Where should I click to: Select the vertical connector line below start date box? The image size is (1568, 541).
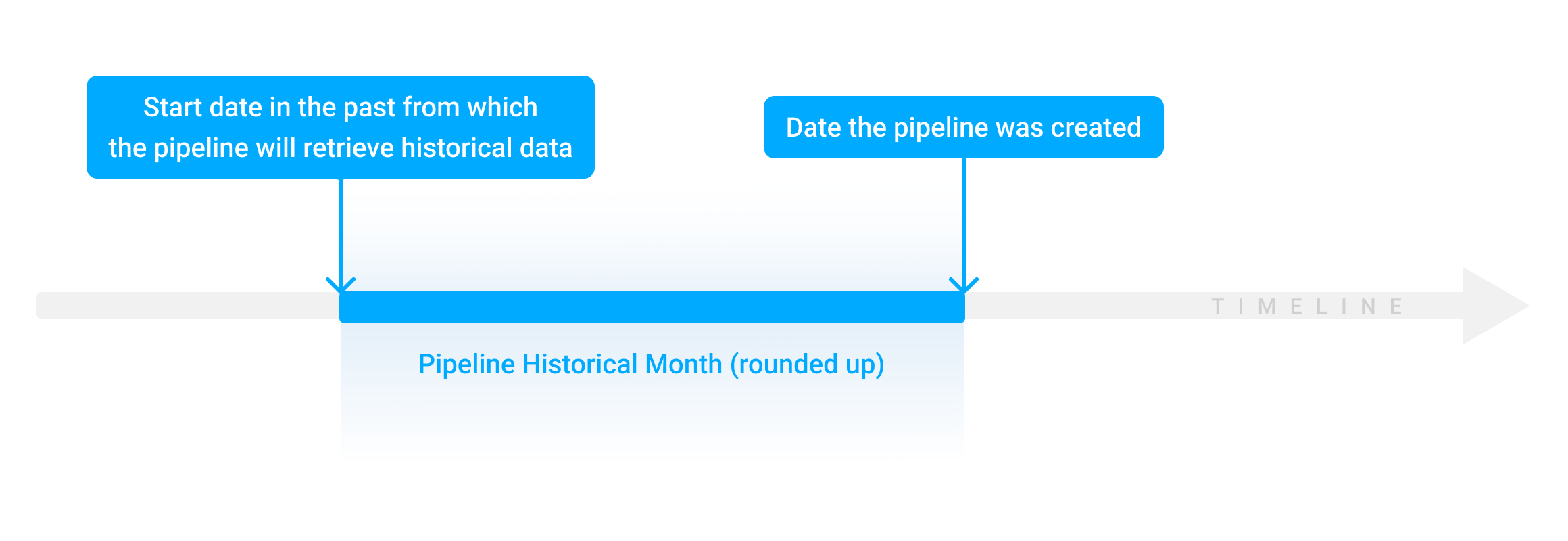tap(341, 230)
